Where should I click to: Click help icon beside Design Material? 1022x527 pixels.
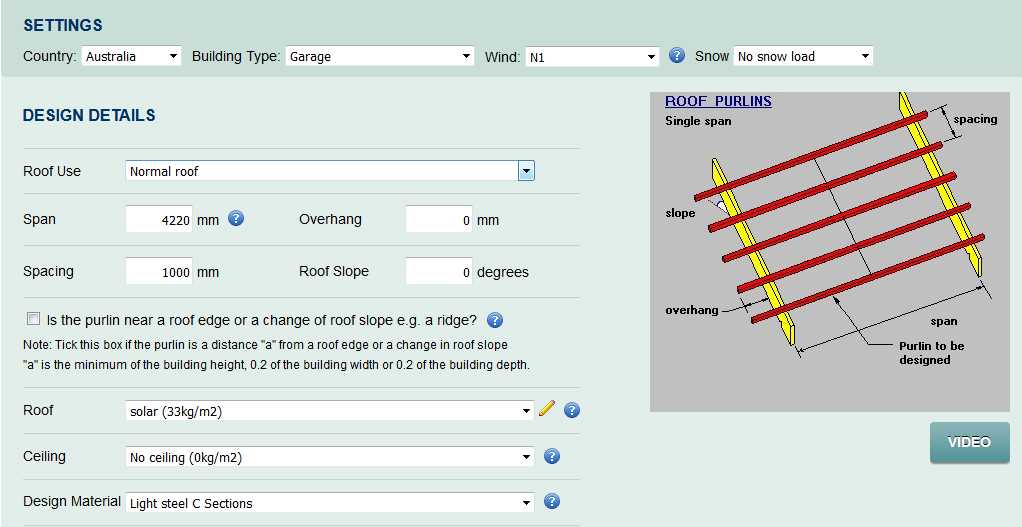point(552,502)
